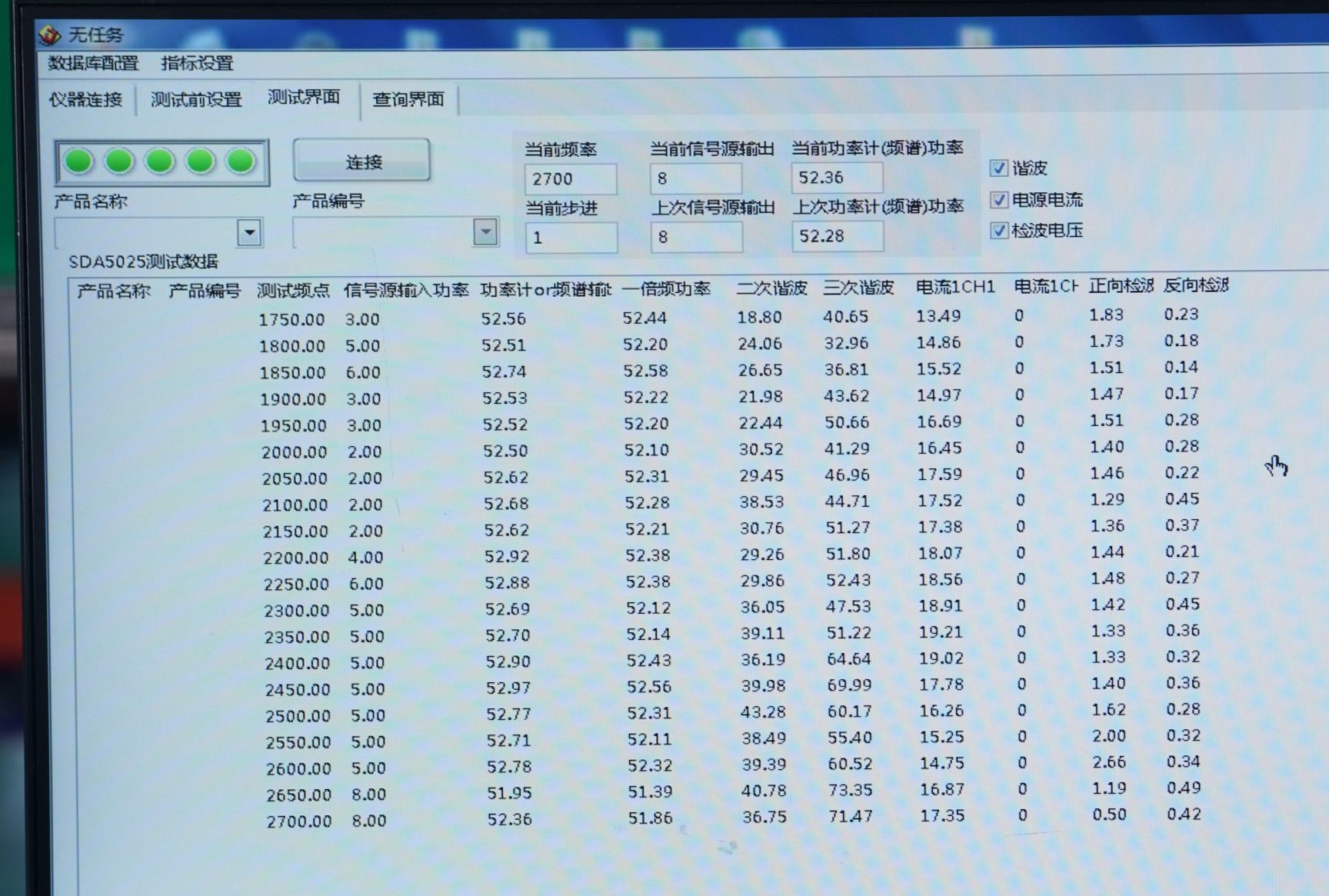Select the 1950.00 frequency row cell
Image resolution: width=1329 pixels, height=896 pixels.
(294, 426)
